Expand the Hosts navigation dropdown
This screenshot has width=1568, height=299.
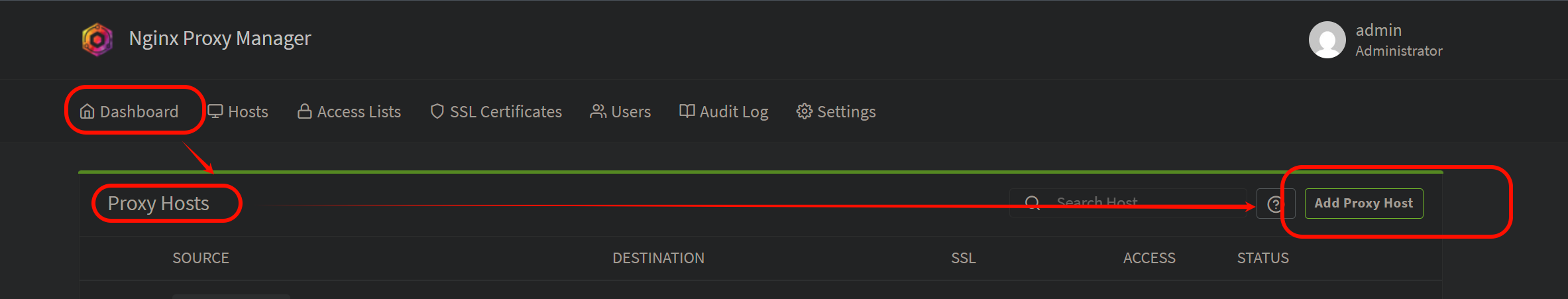tap(238, 111)
